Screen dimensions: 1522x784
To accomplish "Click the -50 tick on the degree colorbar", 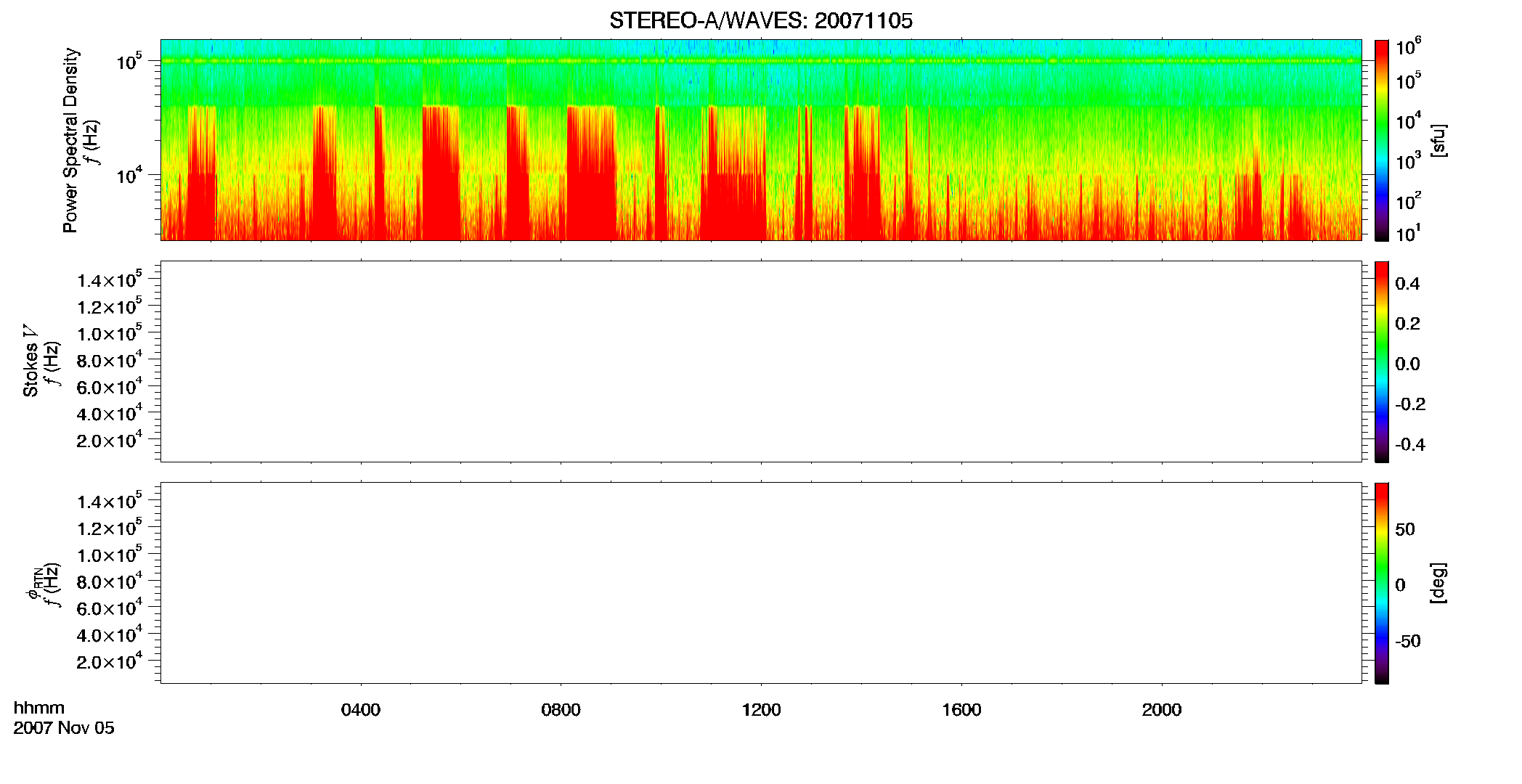I will click(x=1407, y=642).
